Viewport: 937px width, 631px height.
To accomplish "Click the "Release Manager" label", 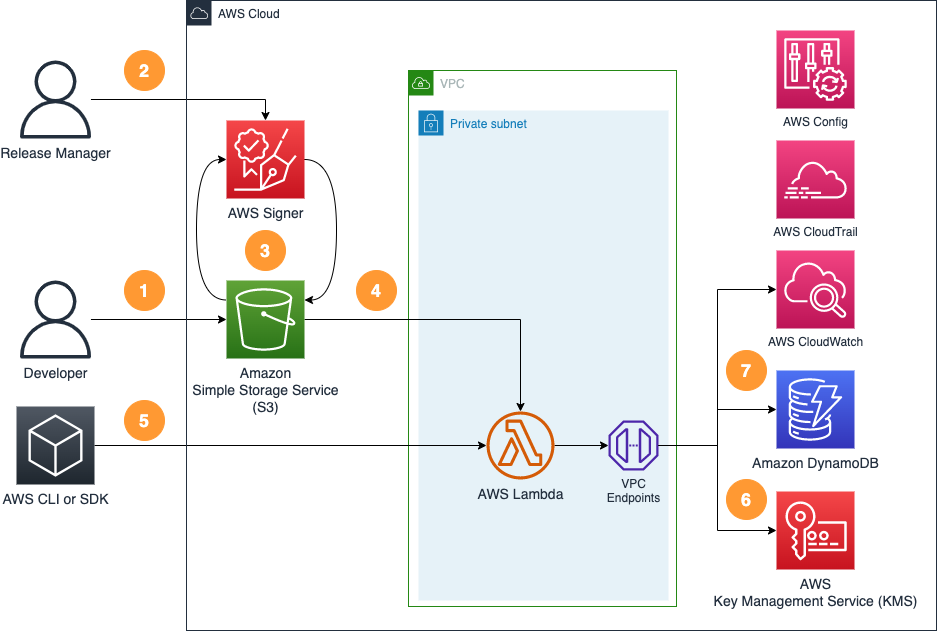I will [x=56, y=154].
